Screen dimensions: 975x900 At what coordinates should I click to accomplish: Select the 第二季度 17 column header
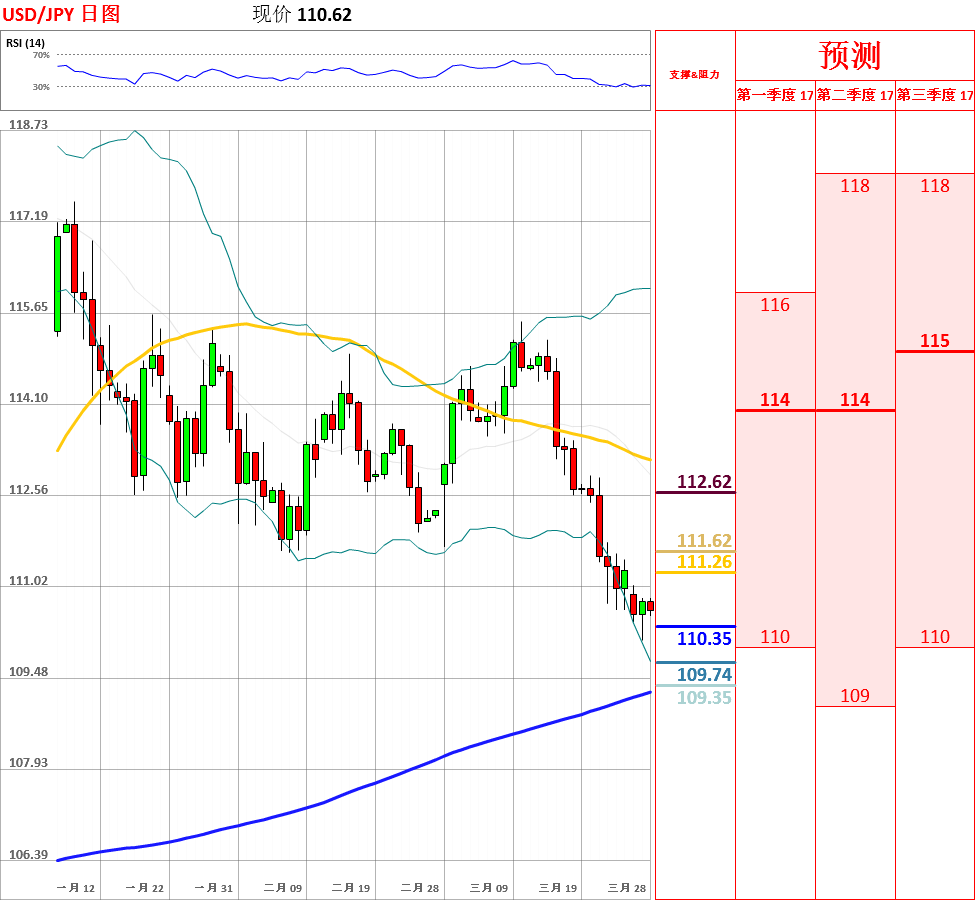click(855, 95)
